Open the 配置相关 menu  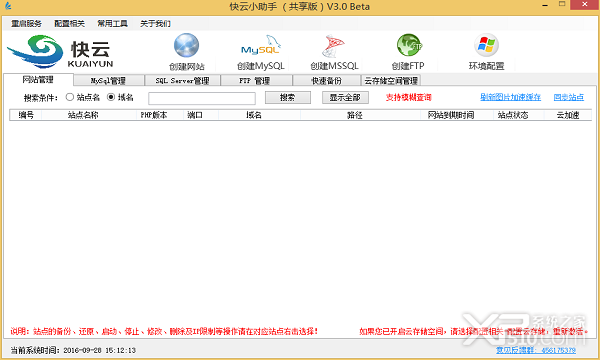click(x=69, y=24)
